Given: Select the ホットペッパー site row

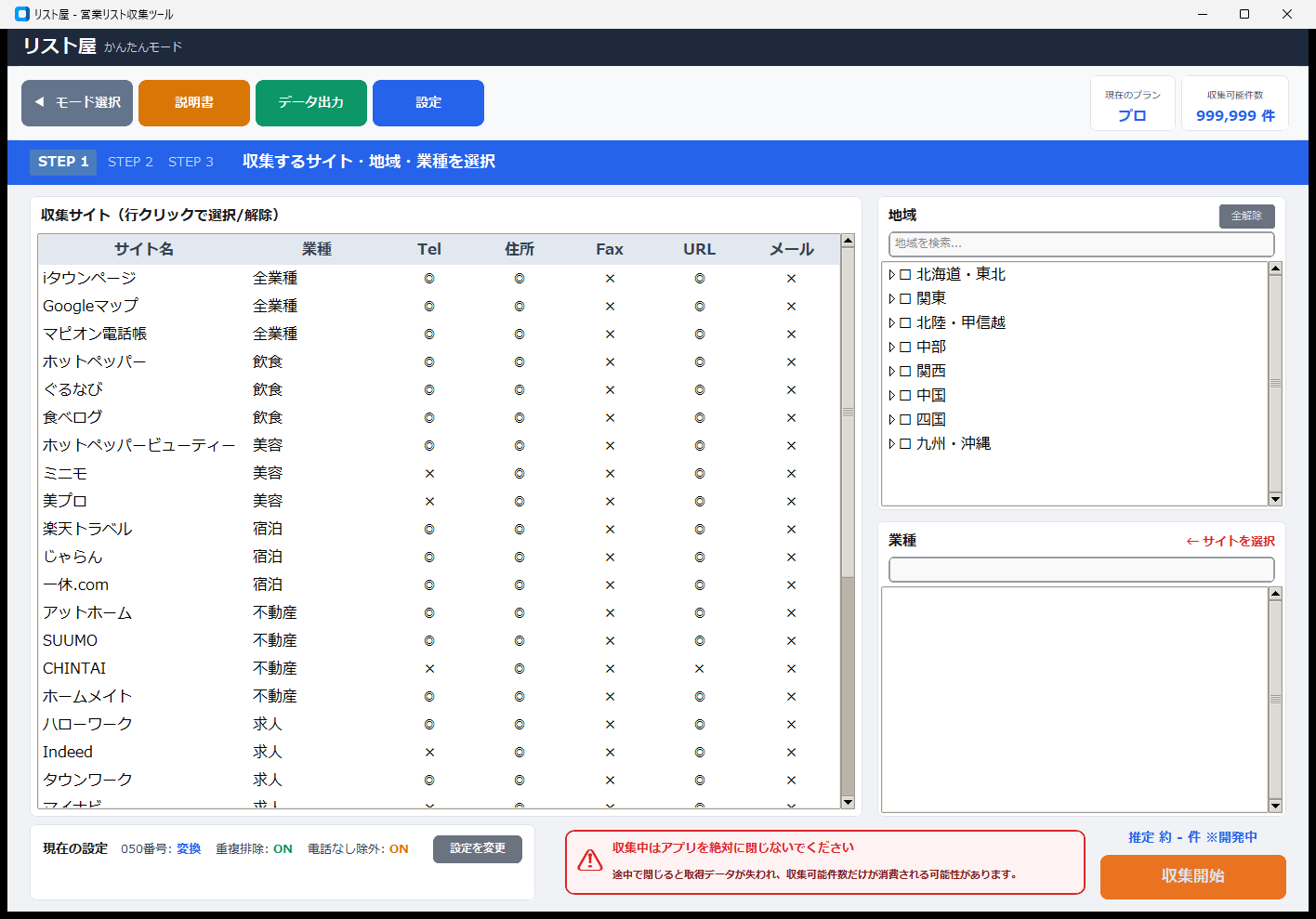Looking at the screenshot, I should point(439,362).
